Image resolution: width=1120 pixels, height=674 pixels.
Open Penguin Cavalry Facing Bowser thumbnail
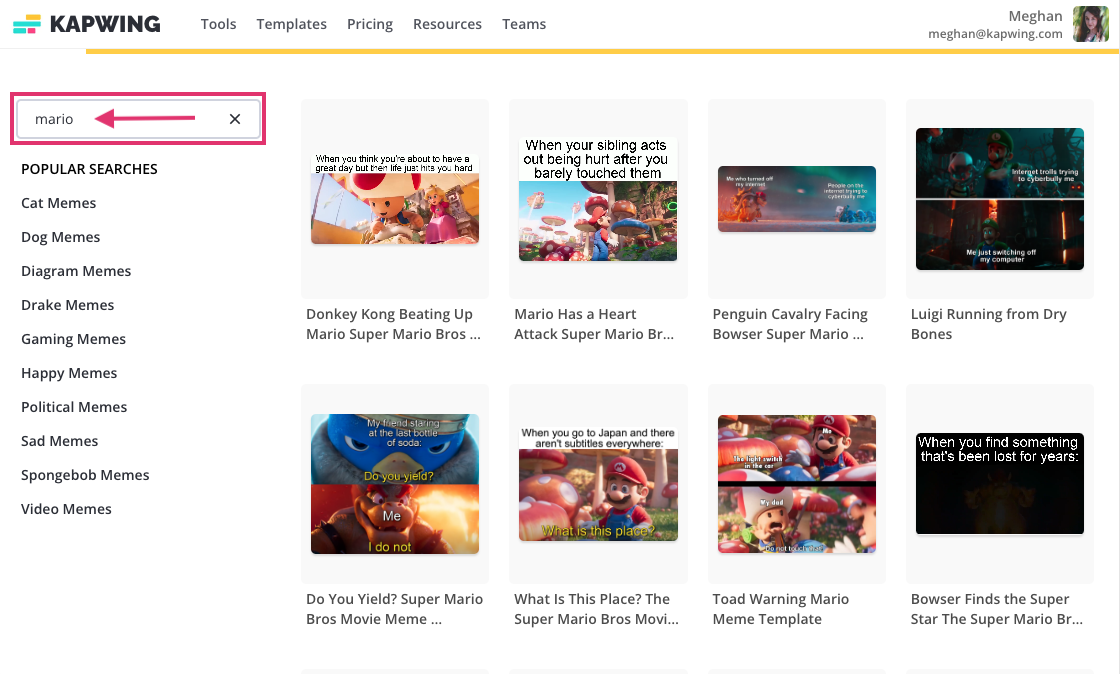pos(796,198)
